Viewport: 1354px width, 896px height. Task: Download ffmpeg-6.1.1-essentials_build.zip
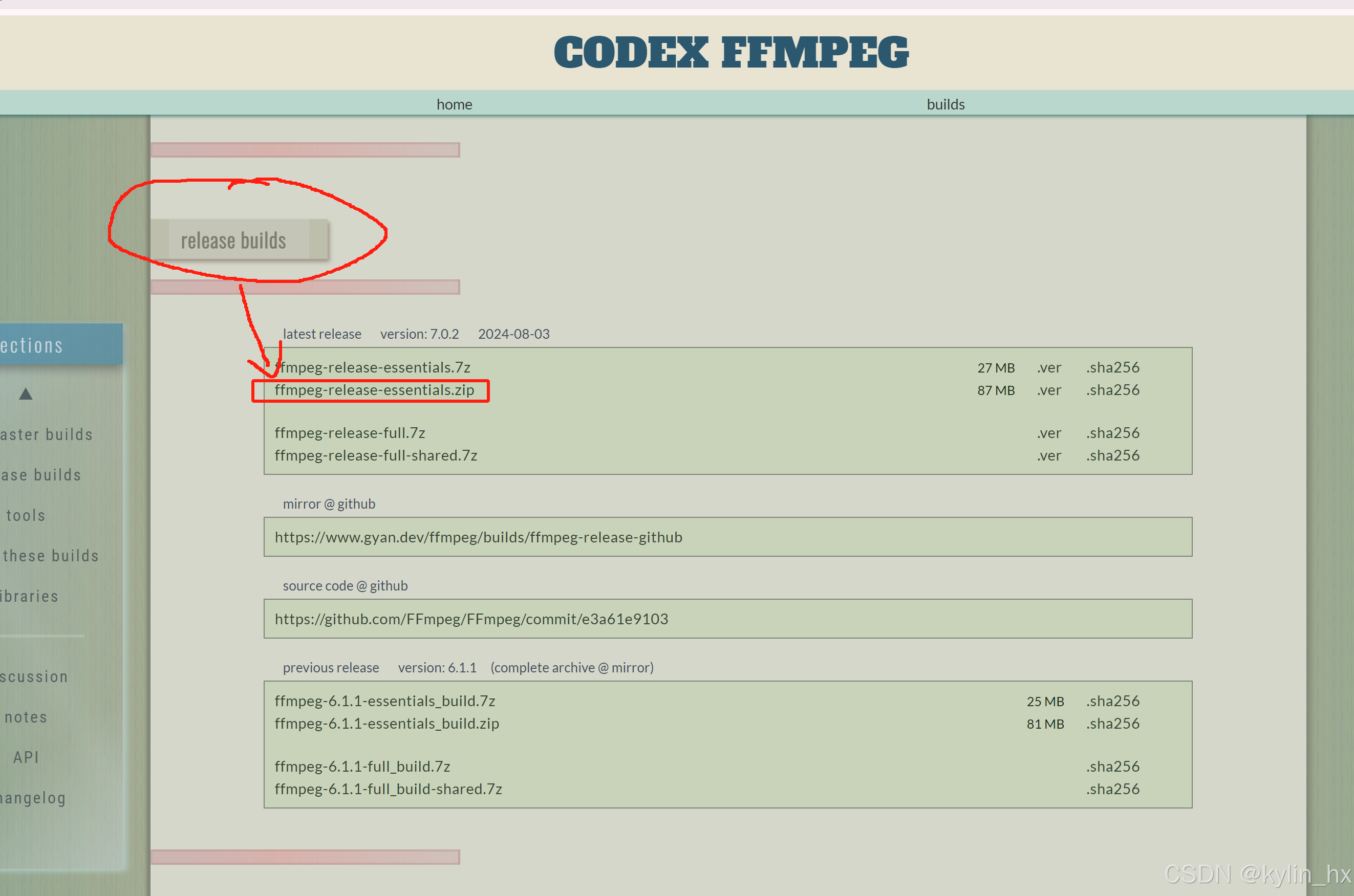(x=387, y=724)
